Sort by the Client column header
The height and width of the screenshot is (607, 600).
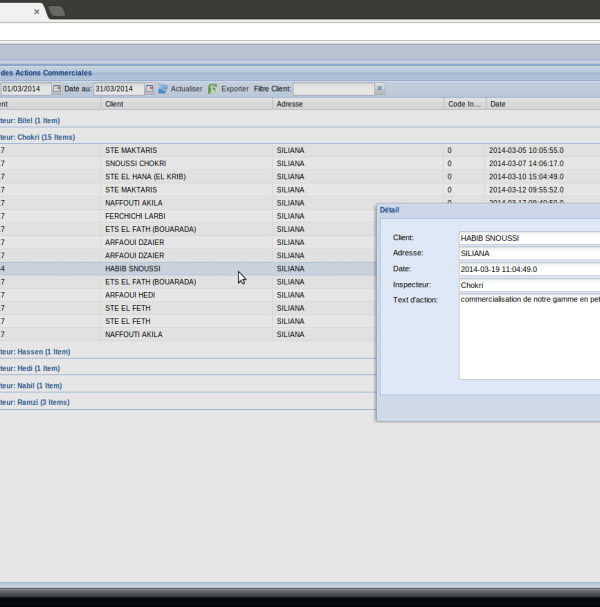click(186, 104)
